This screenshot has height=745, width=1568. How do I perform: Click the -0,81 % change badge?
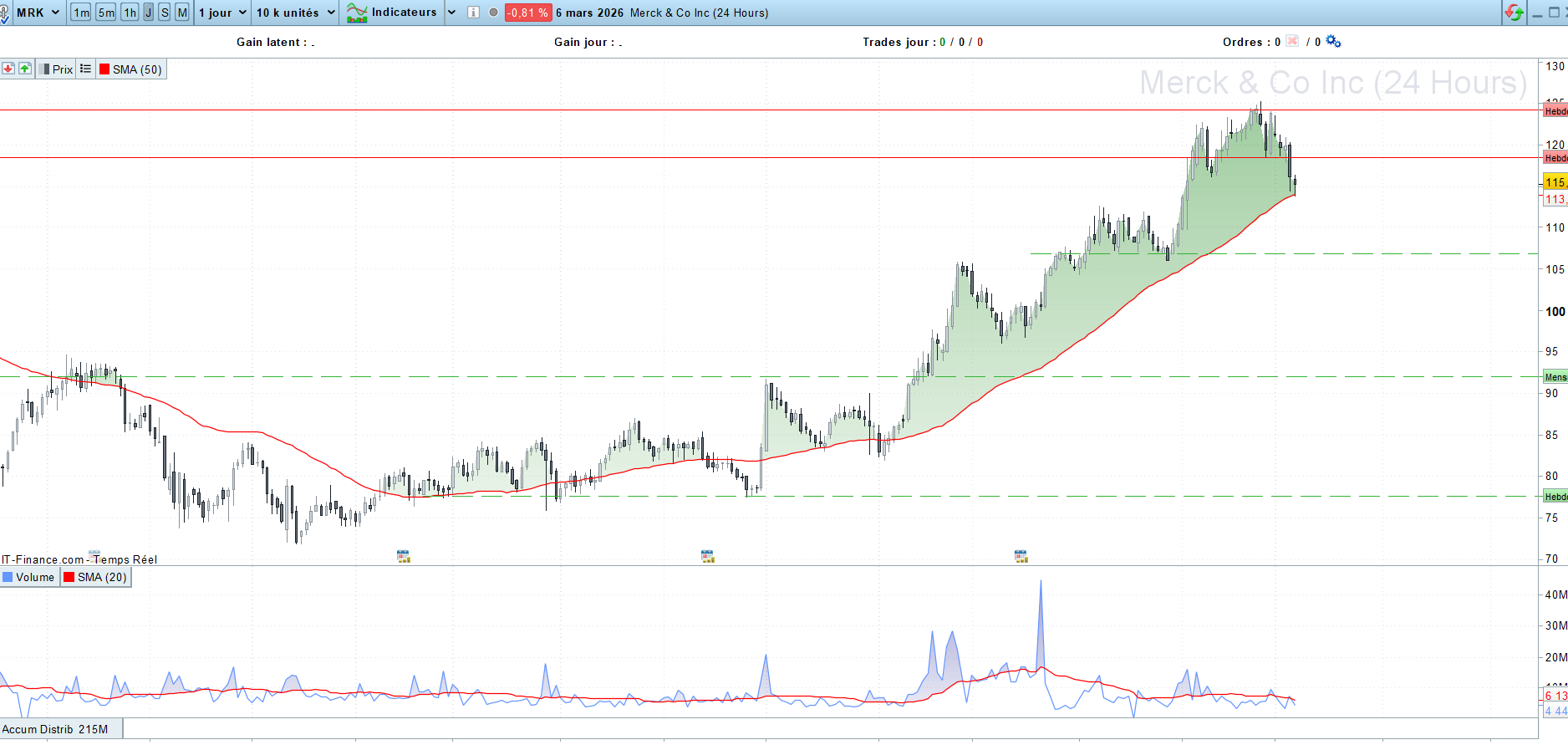[x=528, y=13]
